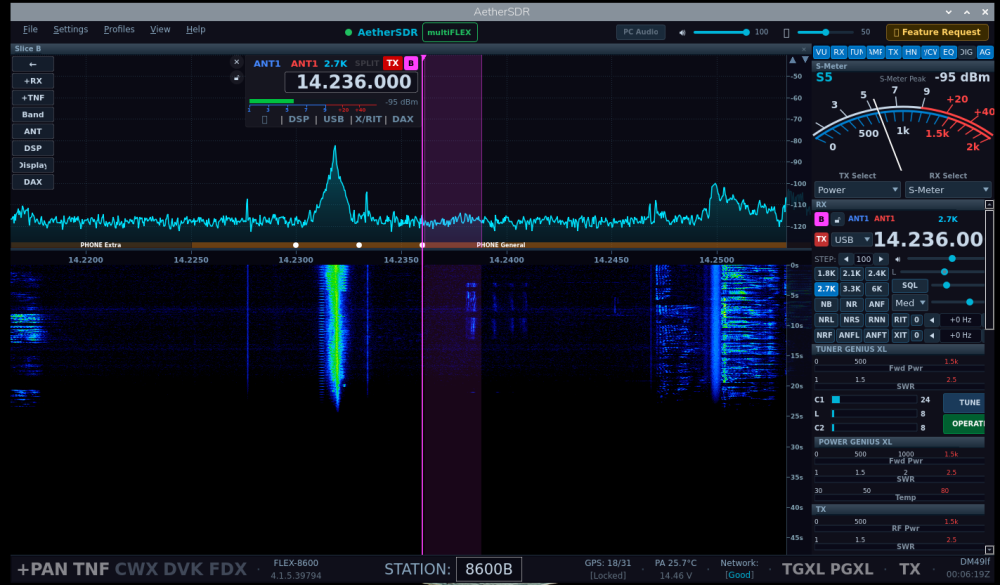Click the red TX badge in slice flag

click(x=392, y=63)
